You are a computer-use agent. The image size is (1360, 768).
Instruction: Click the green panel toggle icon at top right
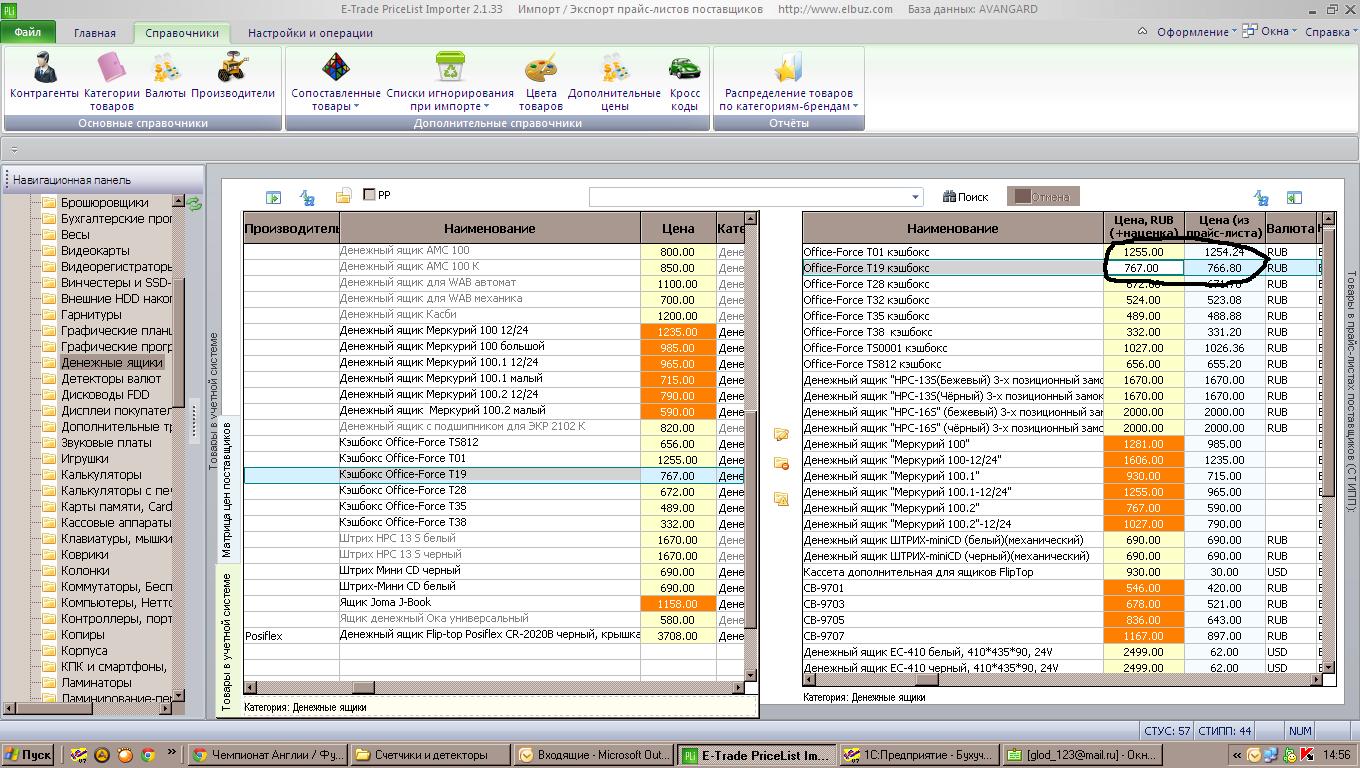coord(1294,198)
